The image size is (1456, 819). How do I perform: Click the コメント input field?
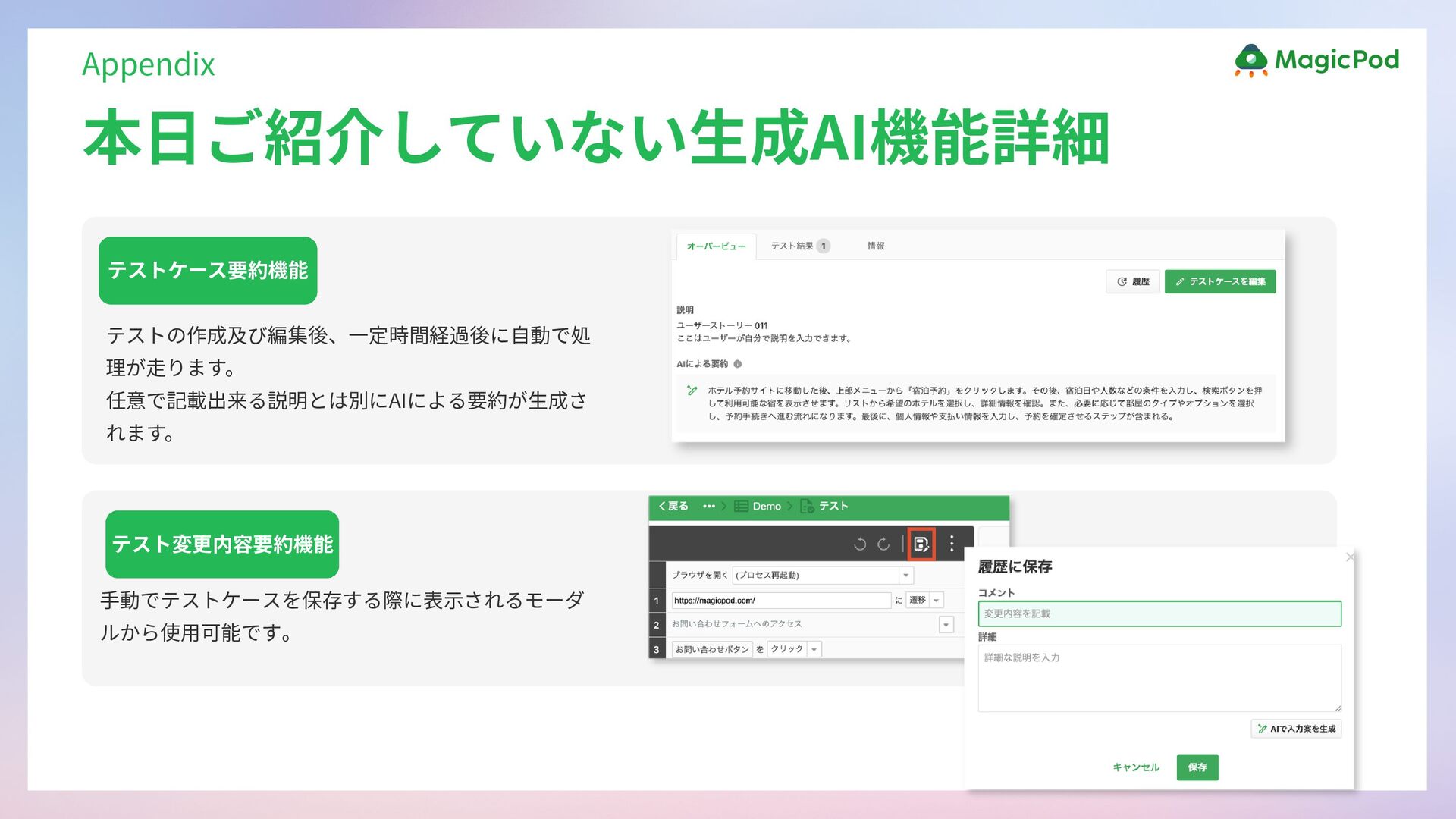click(1159, 613)
